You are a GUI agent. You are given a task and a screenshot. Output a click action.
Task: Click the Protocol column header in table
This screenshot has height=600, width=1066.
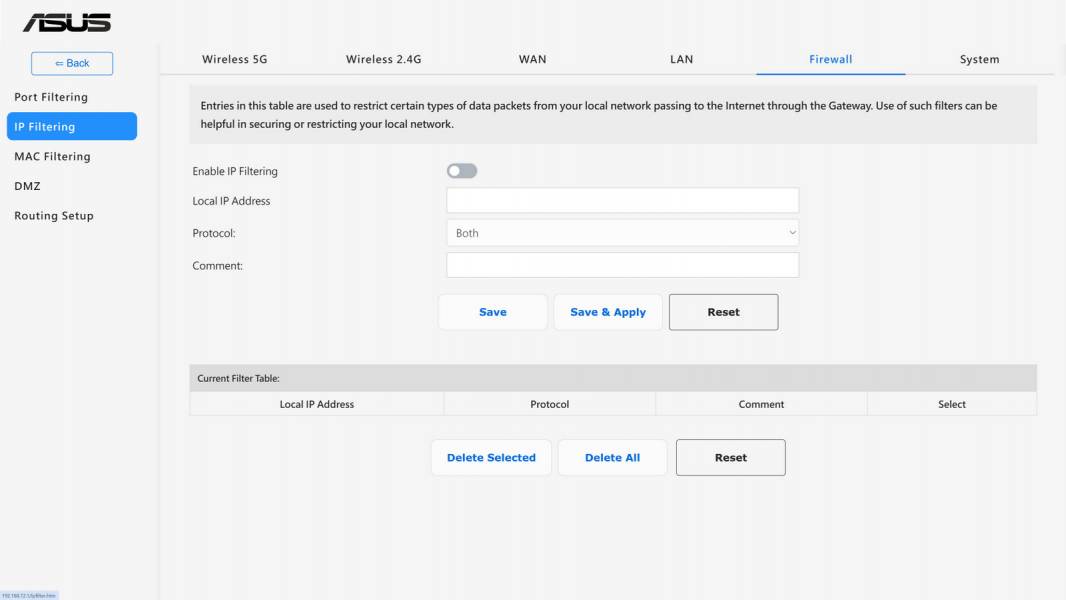[549, 404]
